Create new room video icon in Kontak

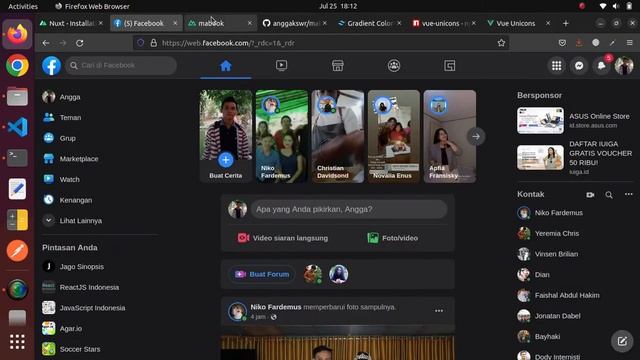pyautogui.click(x=590, y=195)
